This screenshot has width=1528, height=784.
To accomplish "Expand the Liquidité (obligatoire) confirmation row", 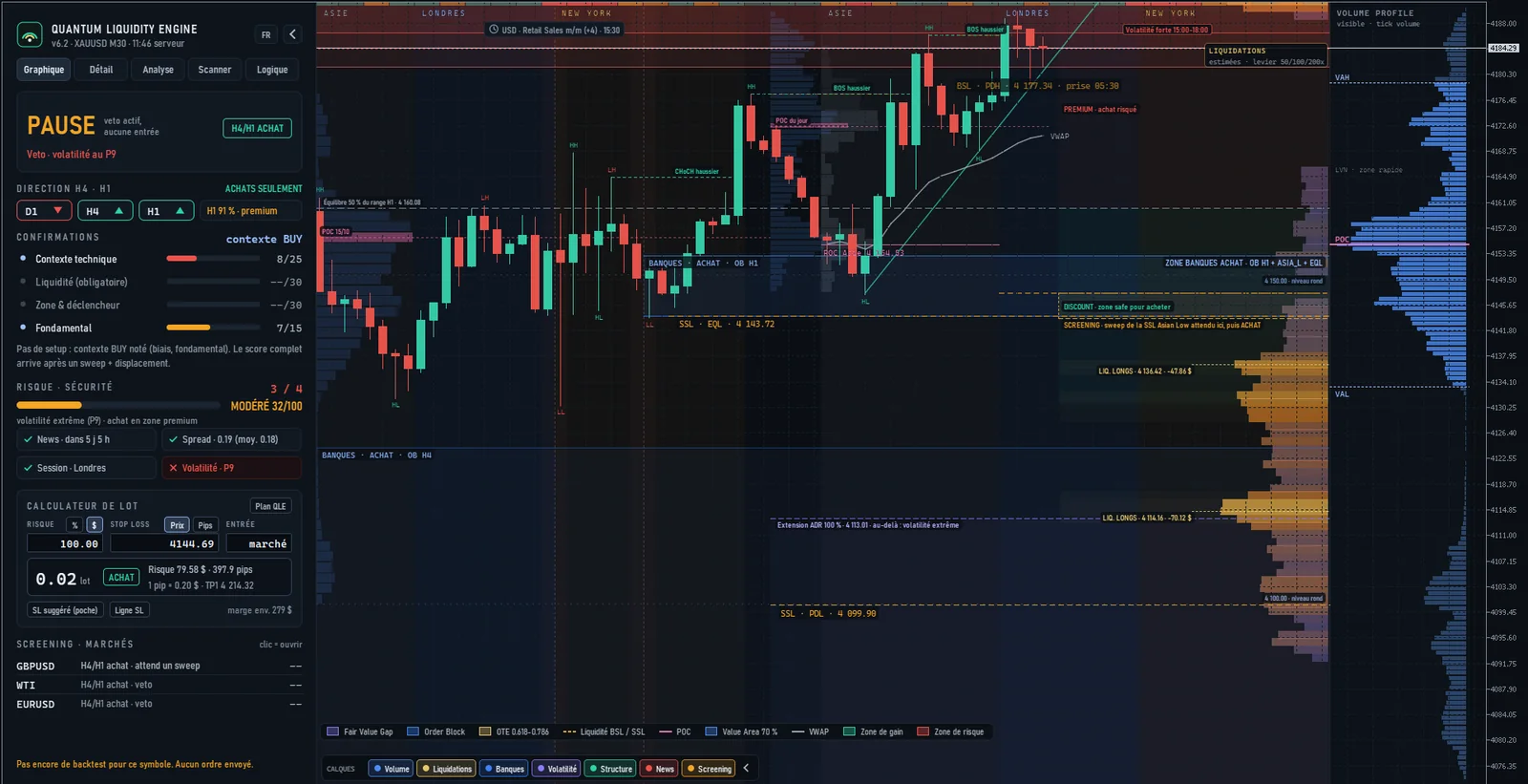I will click(159, 282).
